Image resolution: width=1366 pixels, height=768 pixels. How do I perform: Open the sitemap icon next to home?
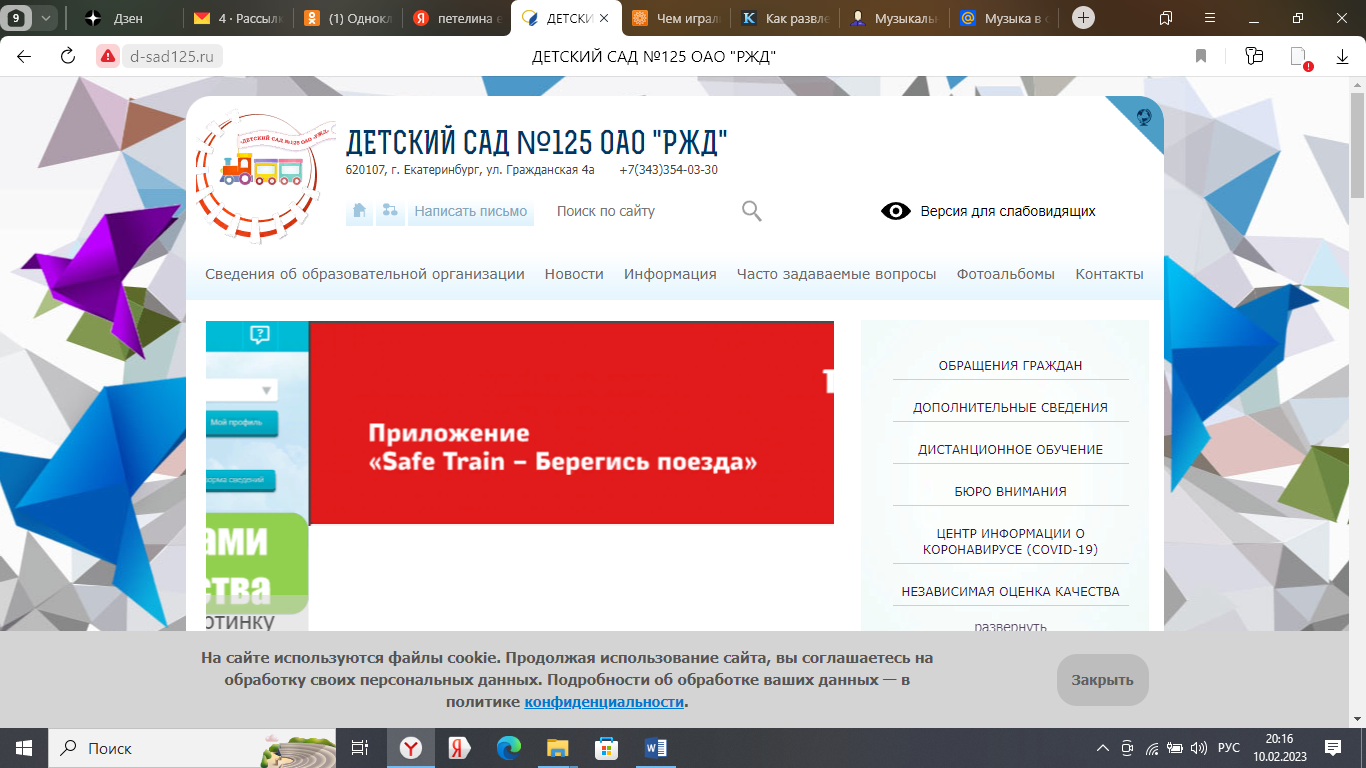[390, 211]
